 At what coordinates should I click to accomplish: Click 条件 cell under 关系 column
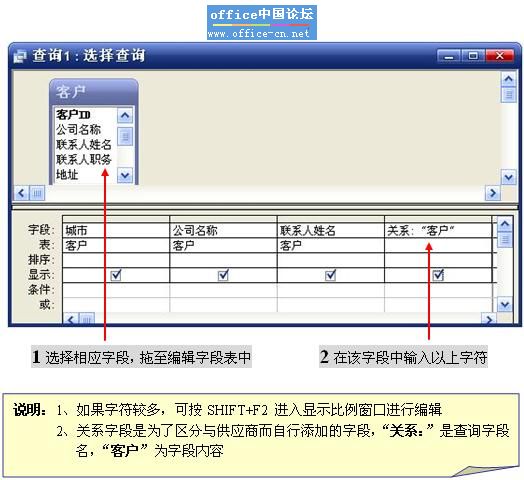(x=438, y=290)
